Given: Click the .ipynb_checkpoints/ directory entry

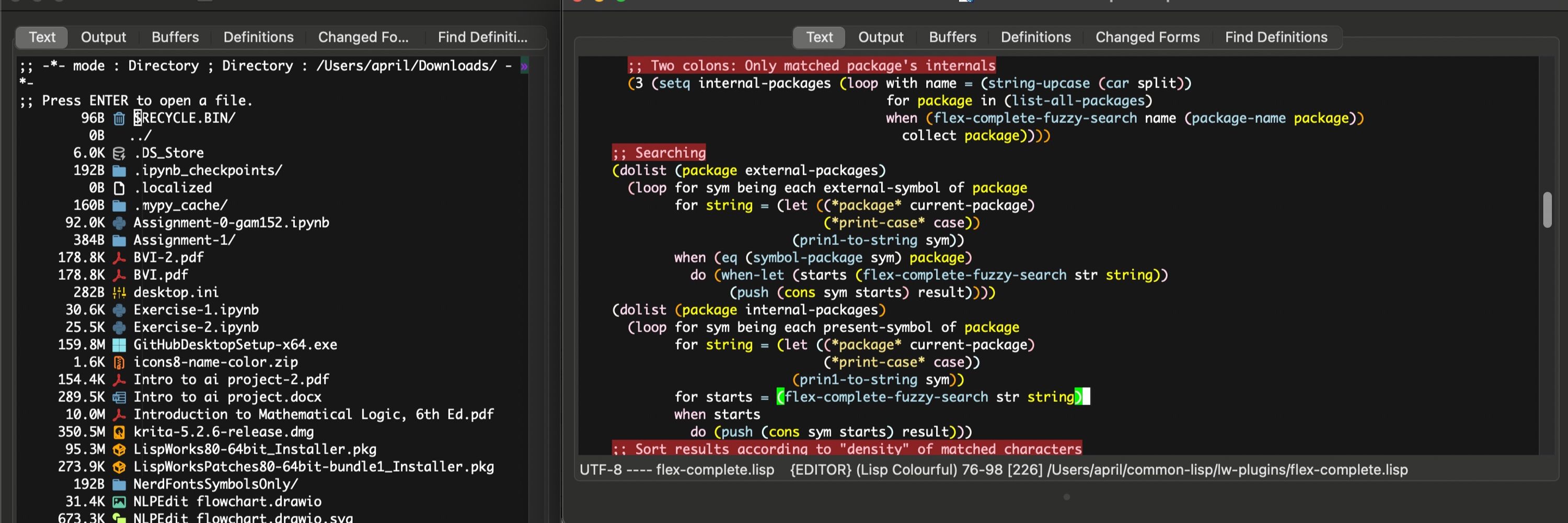Looking at the screenshot, I should tap(209, 170).
